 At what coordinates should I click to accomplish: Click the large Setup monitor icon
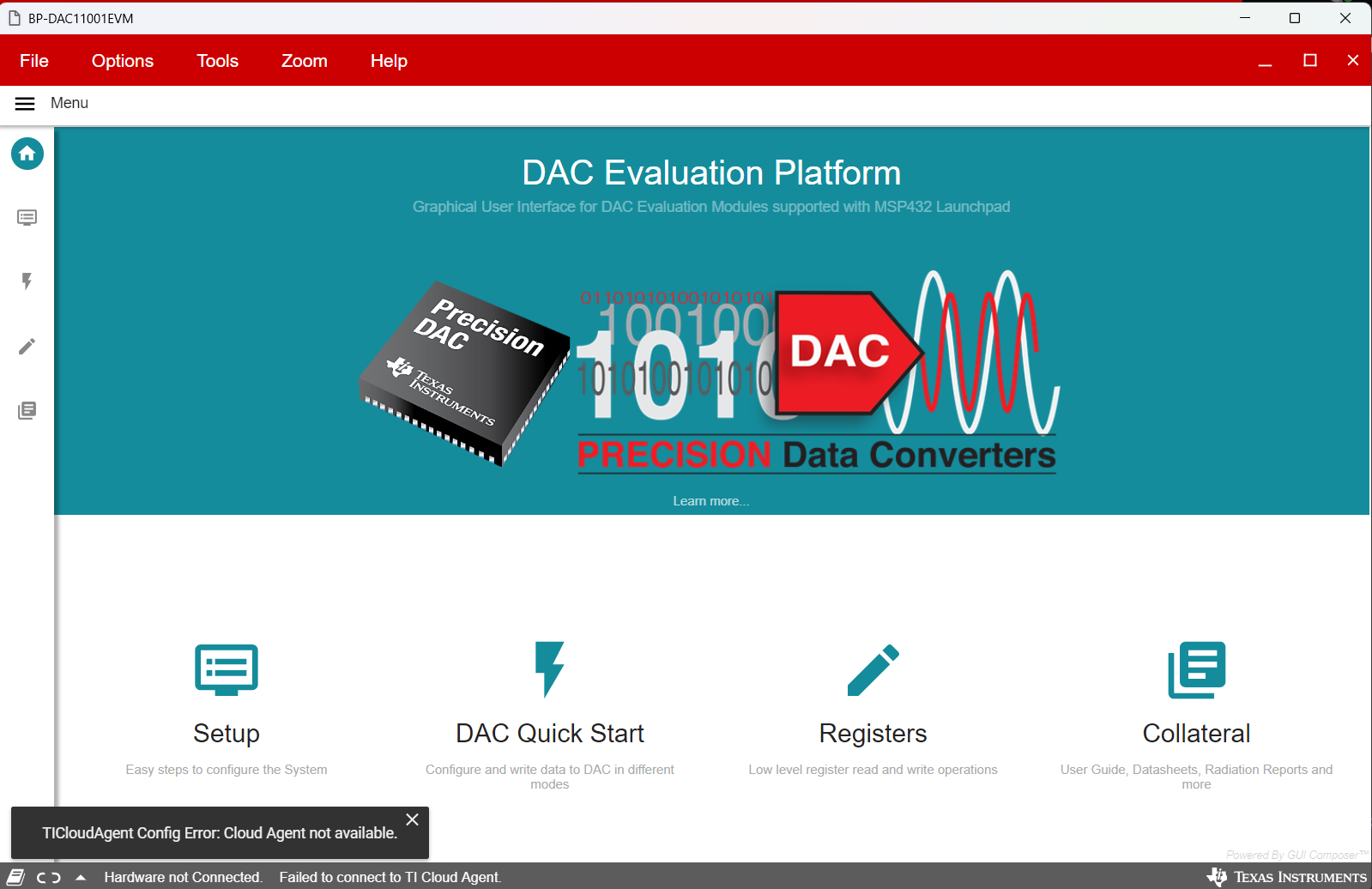pyautogui.click(x=227, y=669)
